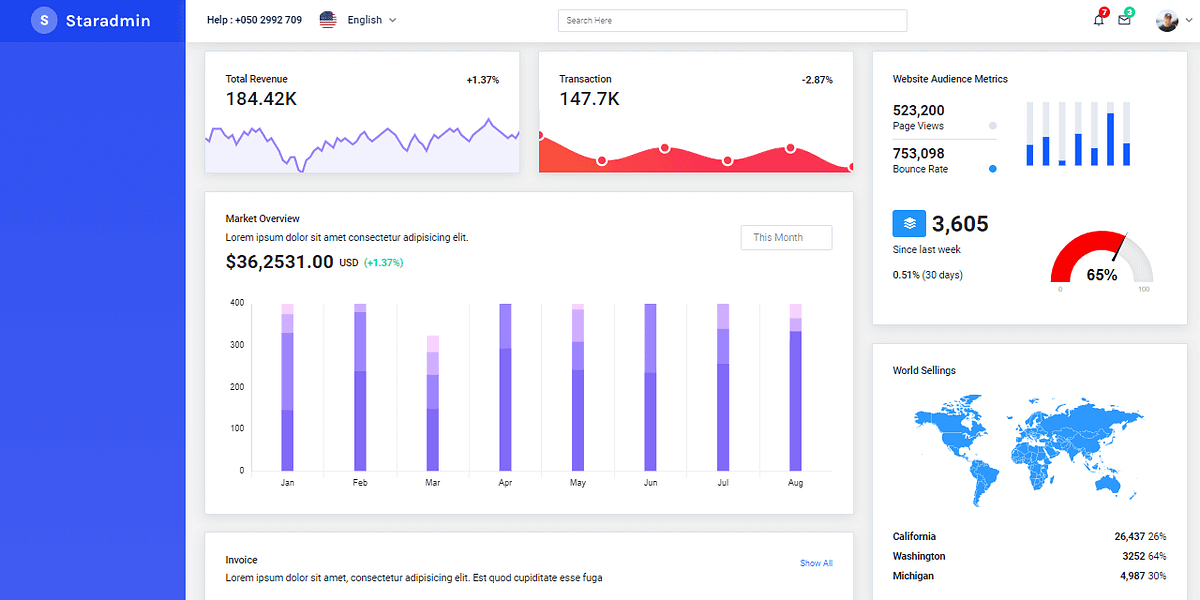Toggle the Bounce Rate metric indicator
This screenshot has height=600, width=1200.
(991, 169)
